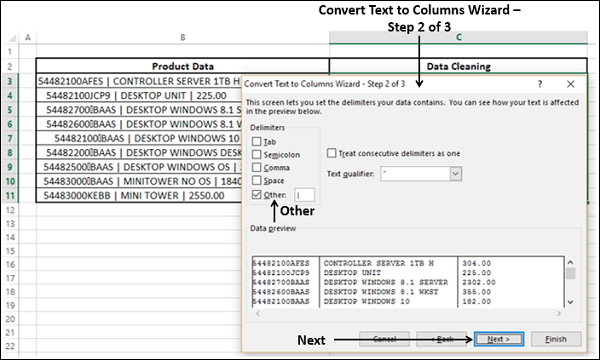Click the Next > button

point(499,339)
